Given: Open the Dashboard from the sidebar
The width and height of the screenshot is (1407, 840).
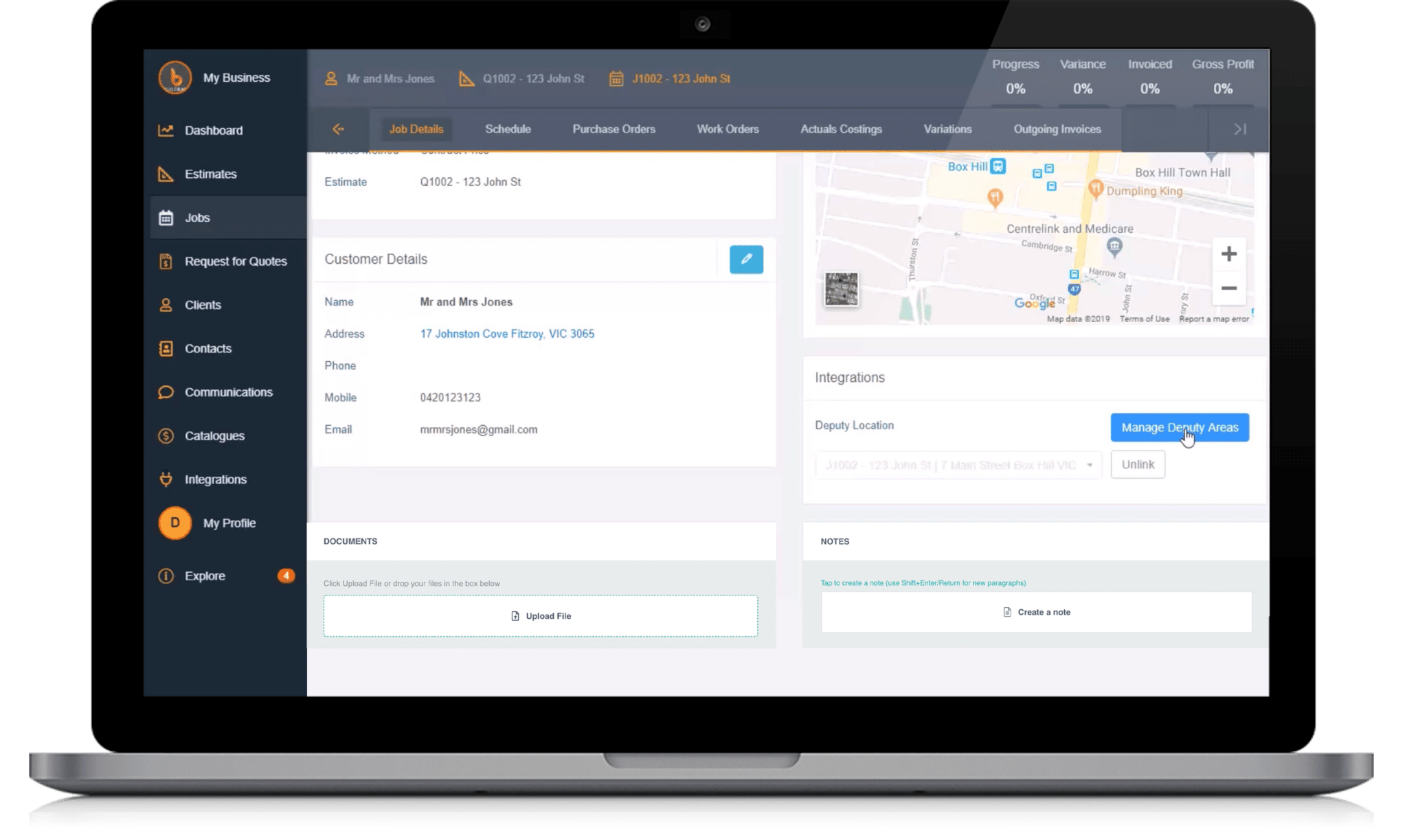Looking at the screenshot, I should 213,130.
